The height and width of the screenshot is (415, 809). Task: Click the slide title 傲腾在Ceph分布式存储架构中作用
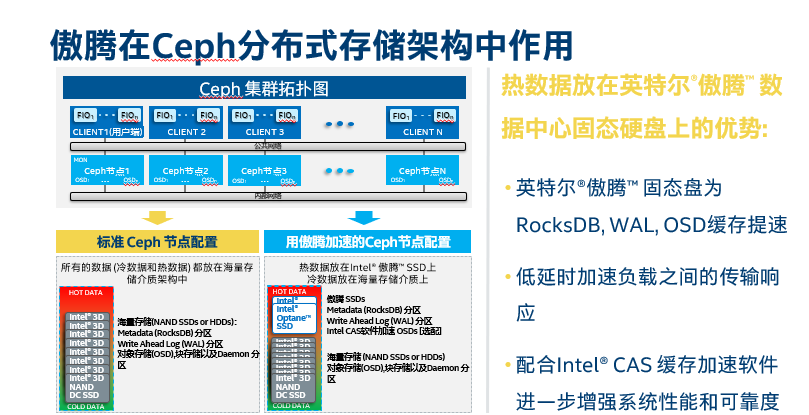tap(312, 45)
